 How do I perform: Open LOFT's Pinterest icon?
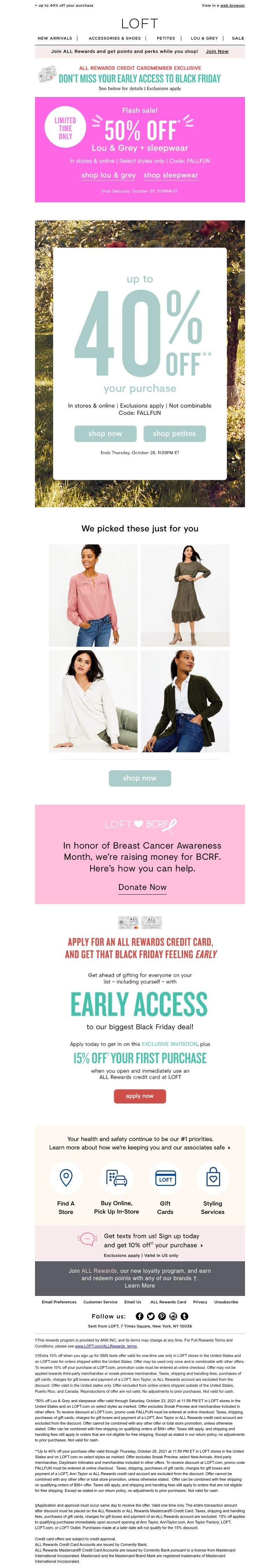(162, 1316)
